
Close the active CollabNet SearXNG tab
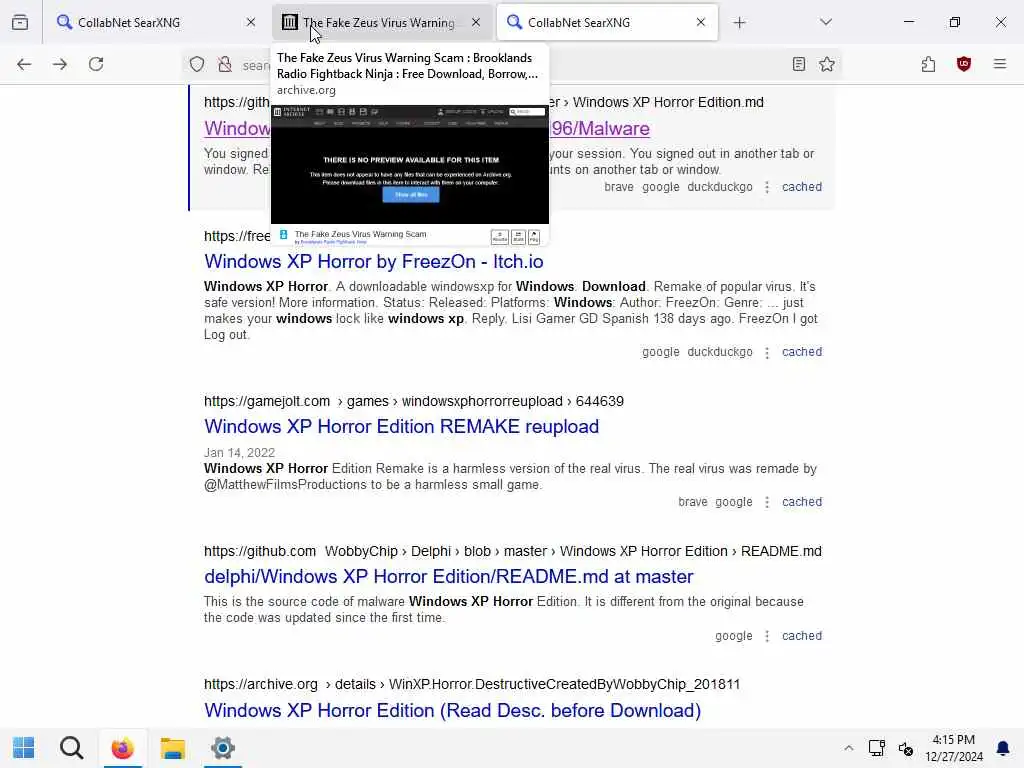point(701,22)
